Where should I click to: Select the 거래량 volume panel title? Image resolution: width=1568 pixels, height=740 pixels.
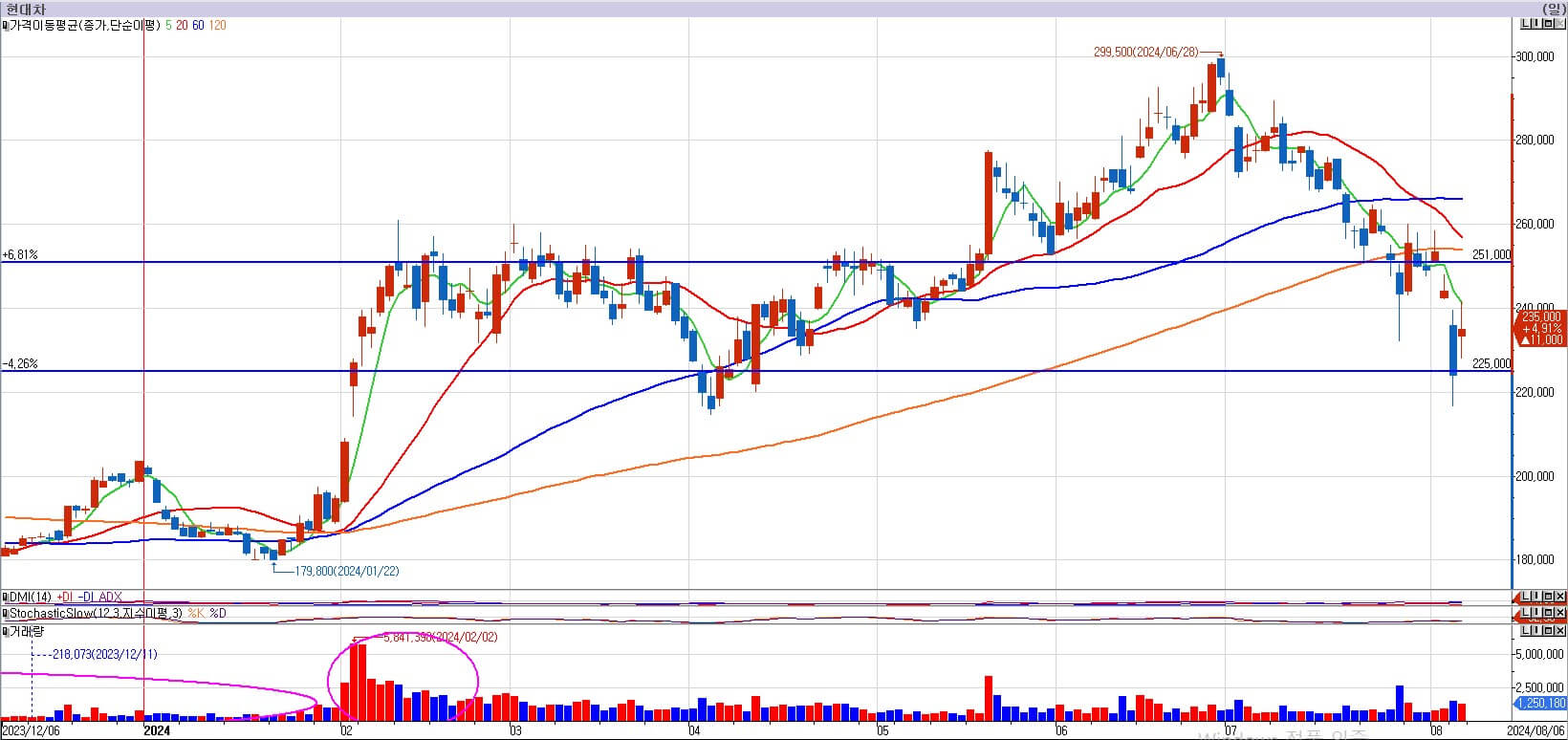coord(27,631)
